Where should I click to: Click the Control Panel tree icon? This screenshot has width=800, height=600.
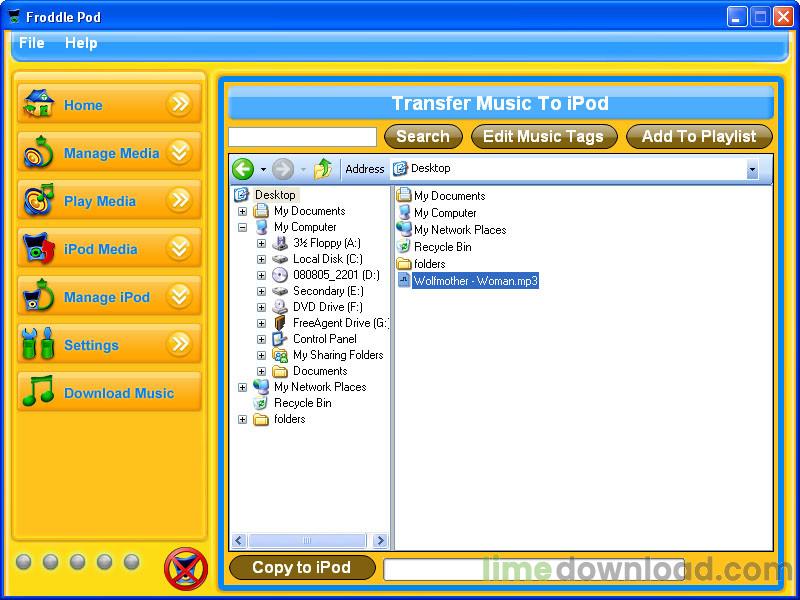(x=280, y=339)
